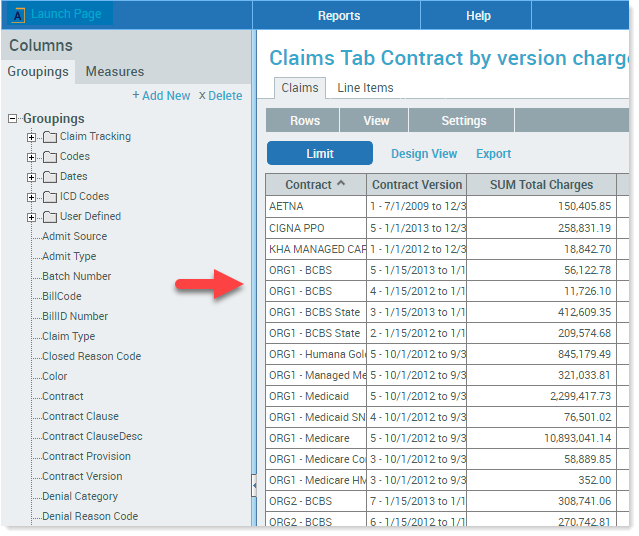Select Contract ClauseDesc grouping
The image size is (639, 536).
pyautogui.click(x=93, y=436)
